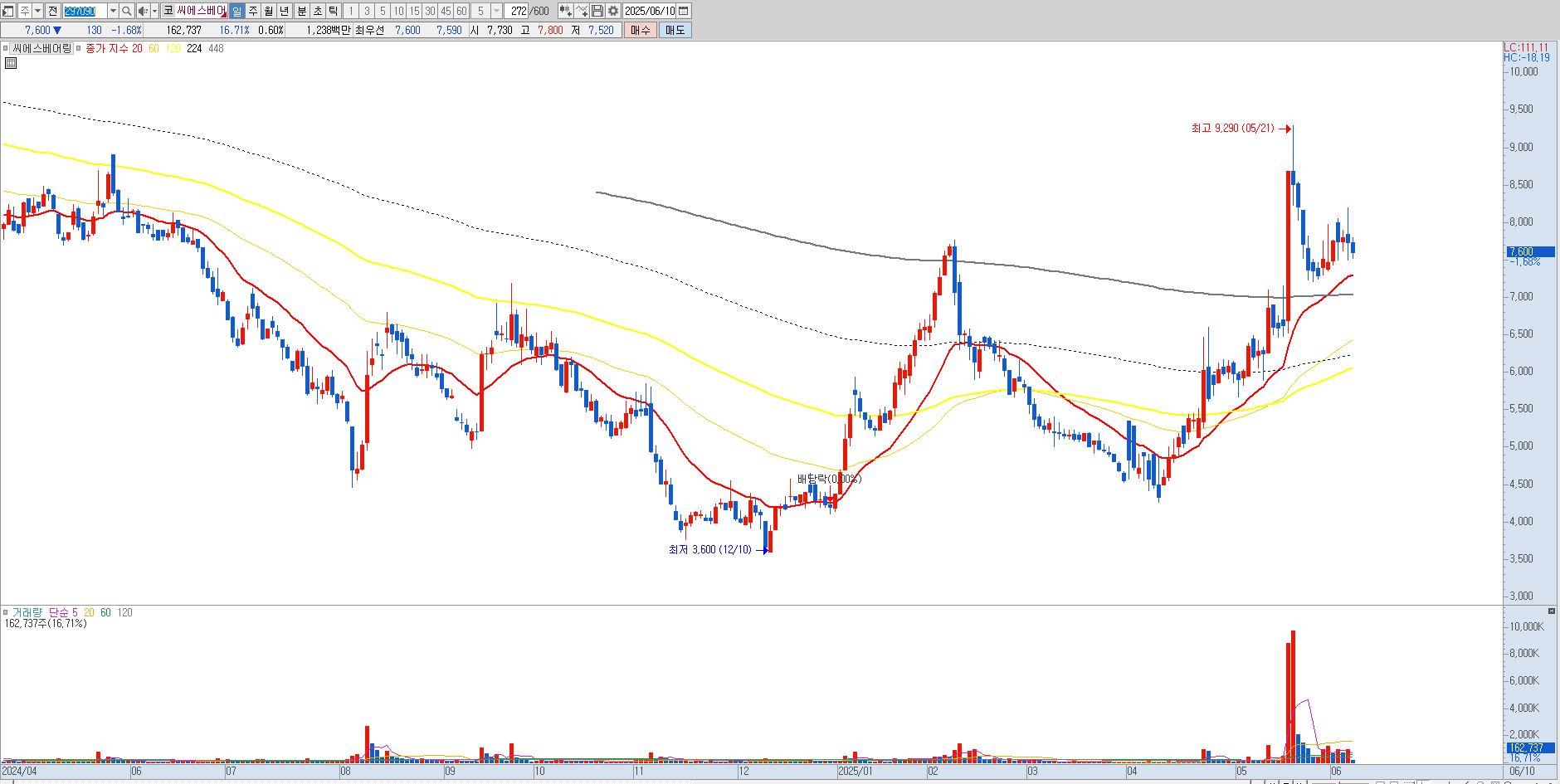Screen dimensions: 1560x784
Task: Click the 전 button in toolbar
Action: (x=53, y=11)
